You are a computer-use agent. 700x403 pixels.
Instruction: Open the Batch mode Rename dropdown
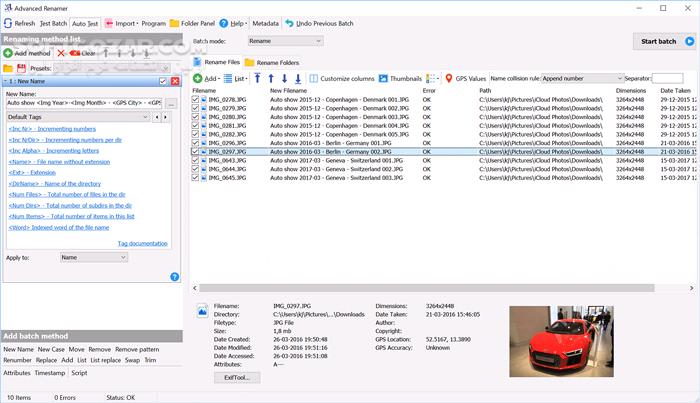coord(286,41)
